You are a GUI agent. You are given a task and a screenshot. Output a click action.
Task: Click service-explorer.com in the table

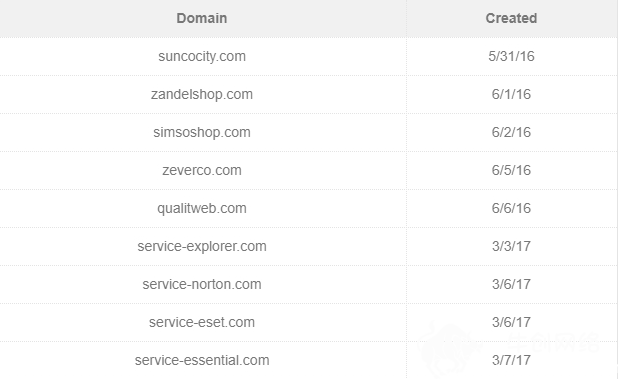(202, 246)
